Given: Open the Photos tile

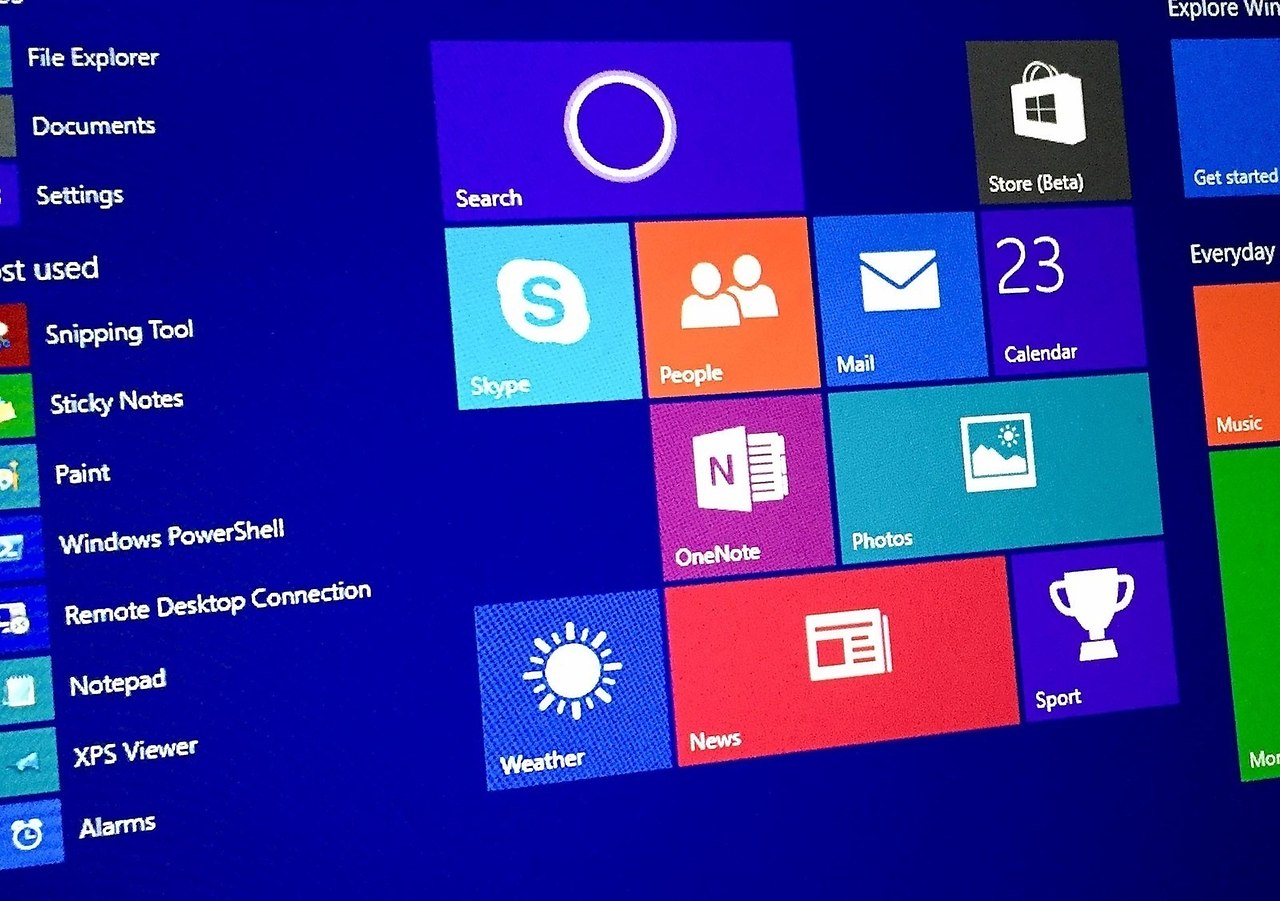Looking at the screenshot, I should (x=995, y=468).
